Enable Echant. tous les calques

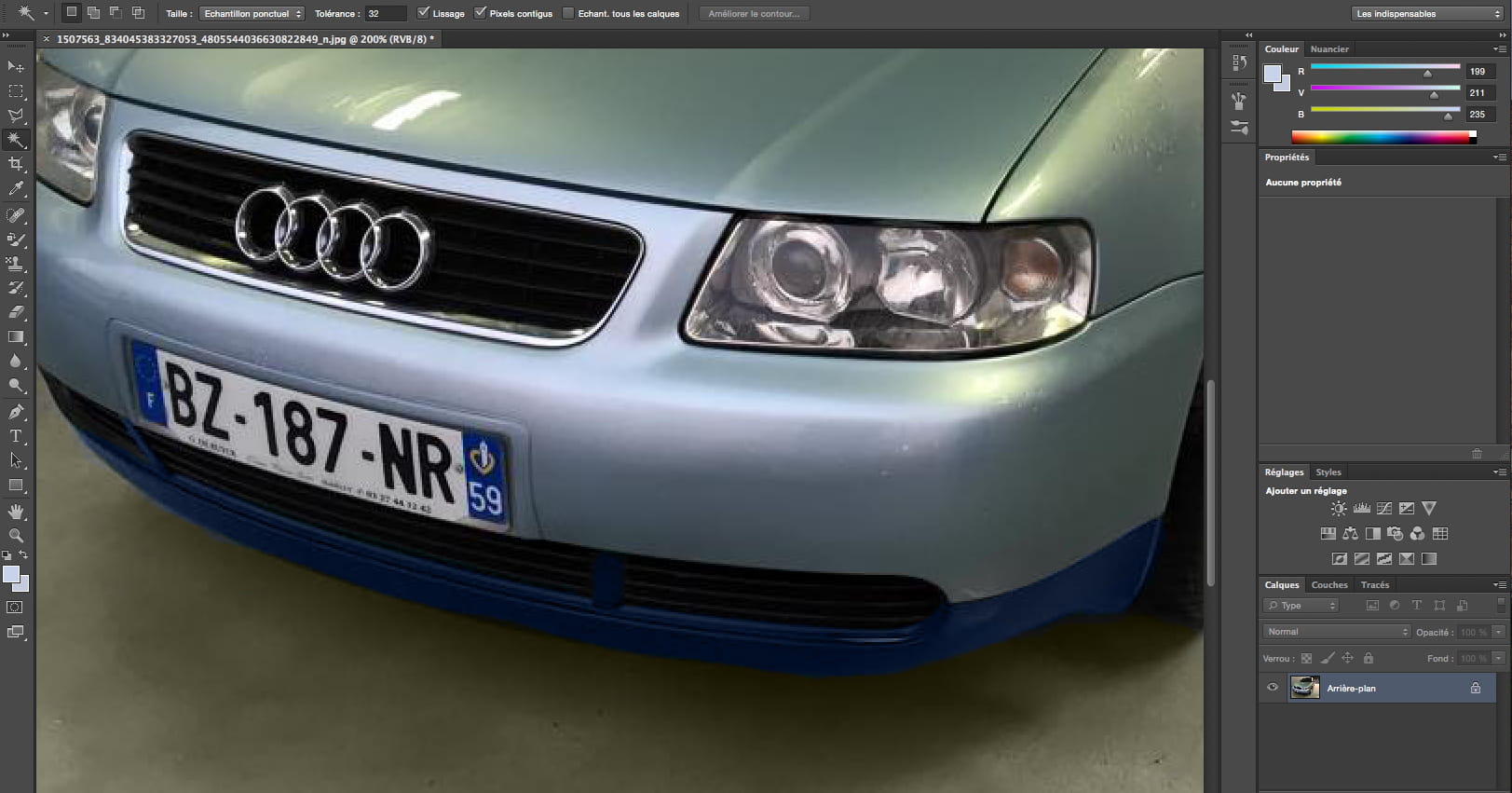click(568, 13)
